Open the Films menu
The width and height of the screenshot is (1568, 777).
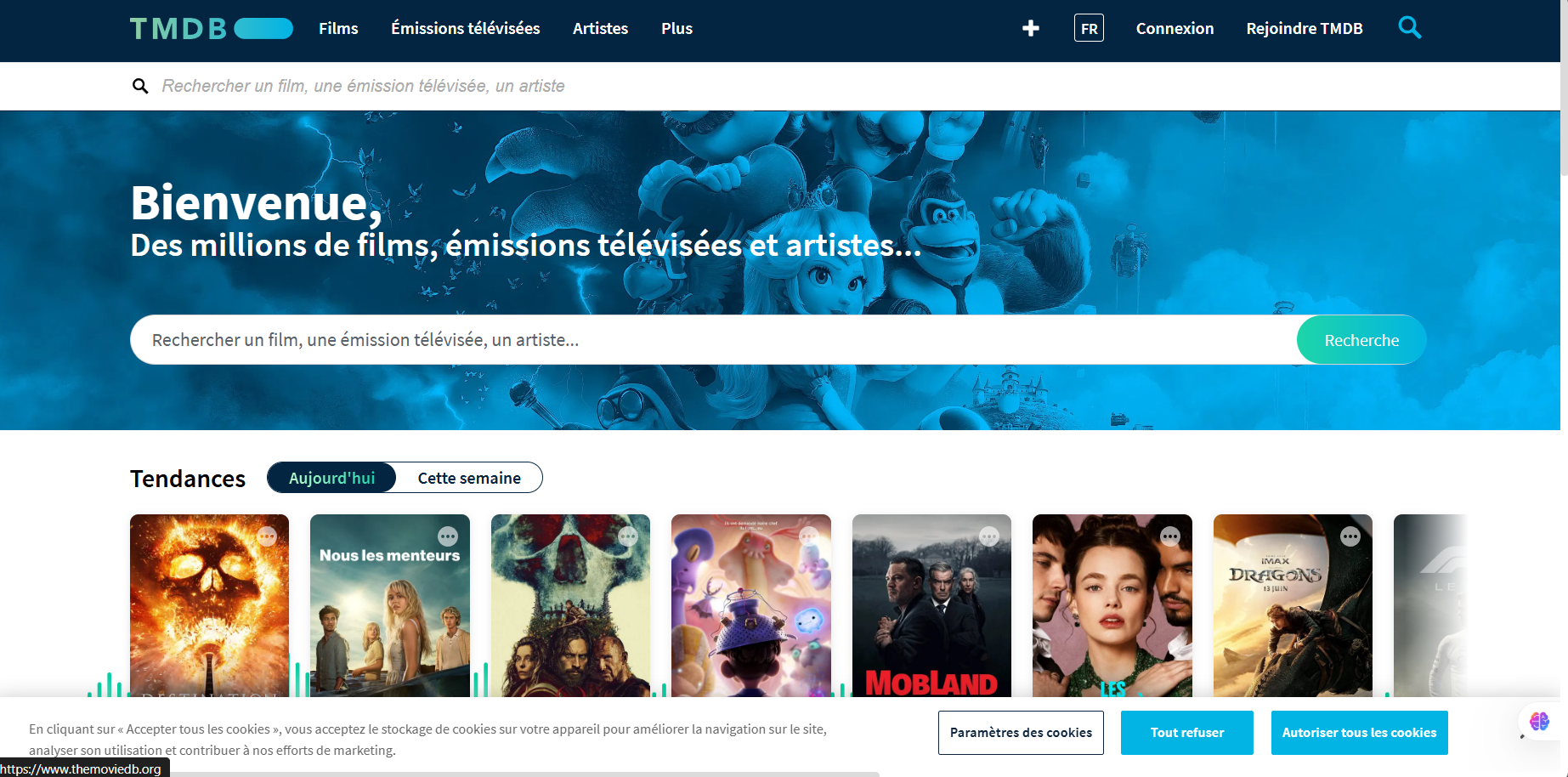[338, 29]
